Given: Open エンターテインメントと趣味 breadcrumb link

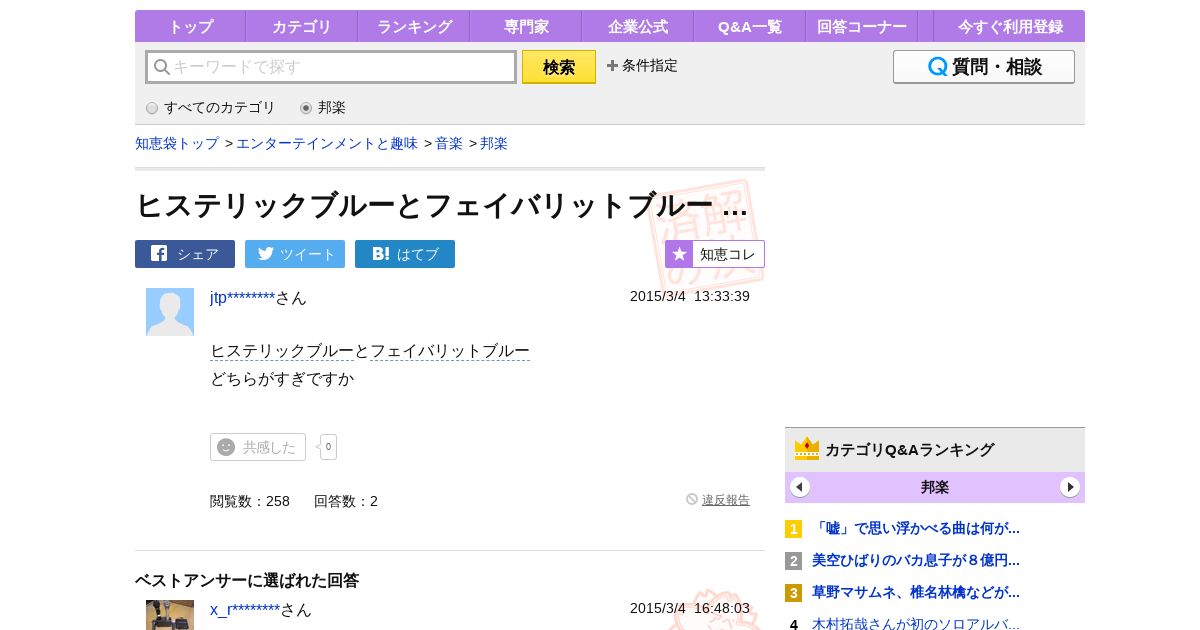Looking at the screenshot, I should pyautogui.click(x=327, y=143).
